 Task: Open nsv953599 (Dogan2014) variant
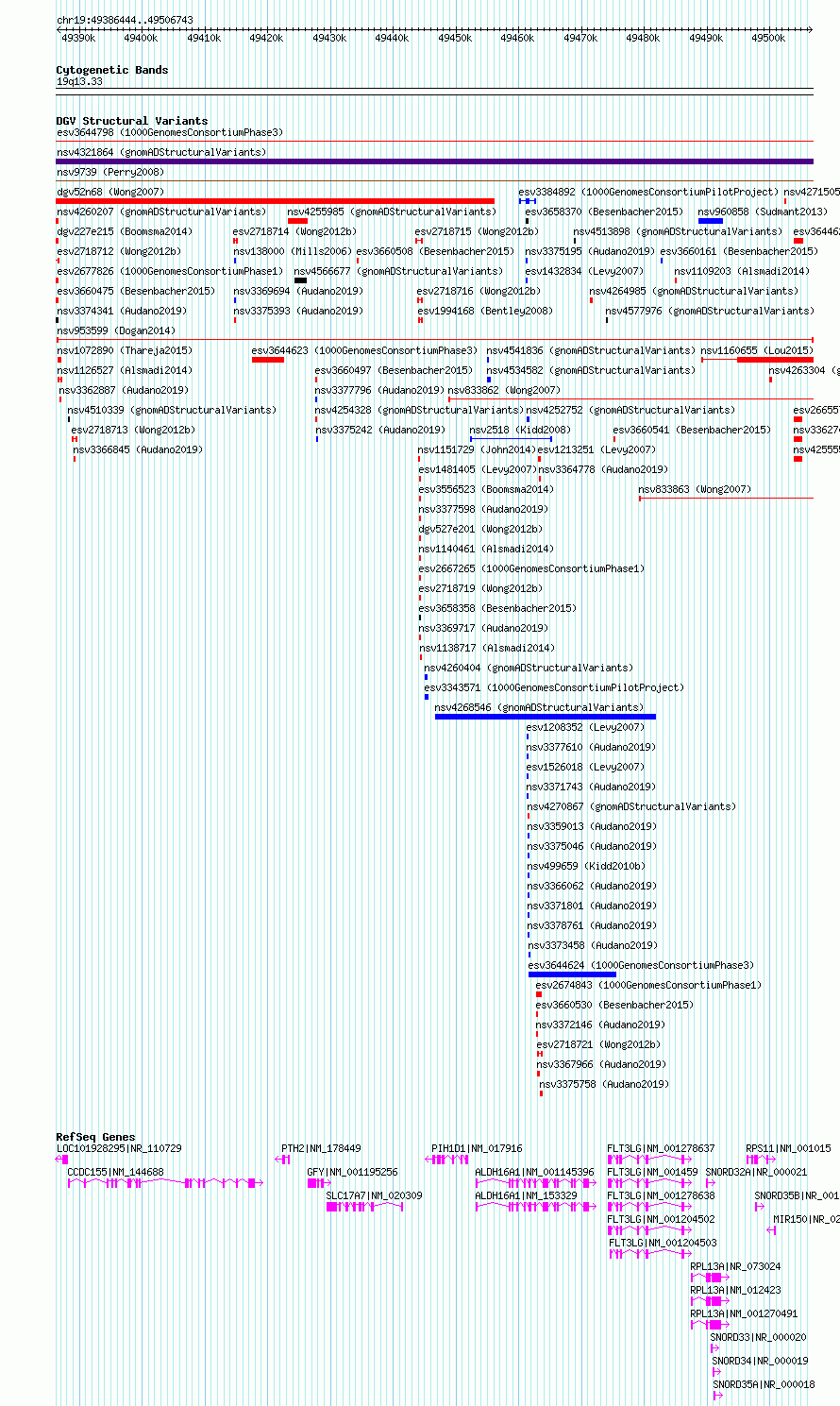pyautogui.click(x=115, y=330)
